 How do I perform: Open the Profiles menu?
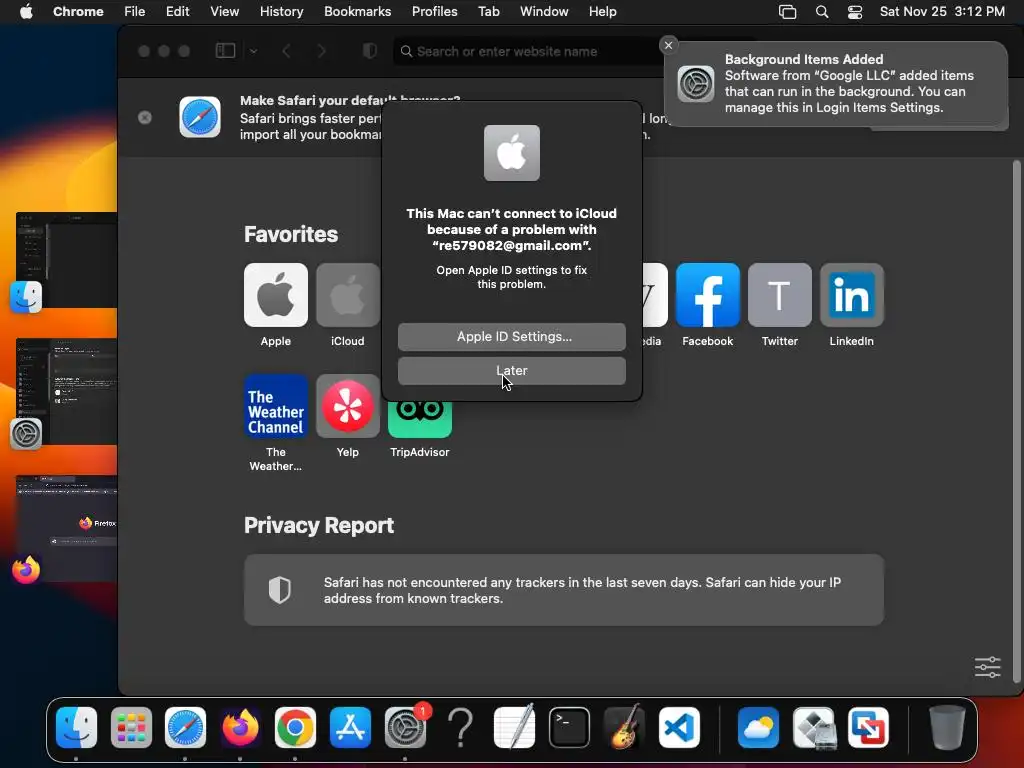(x=434, y=12)
